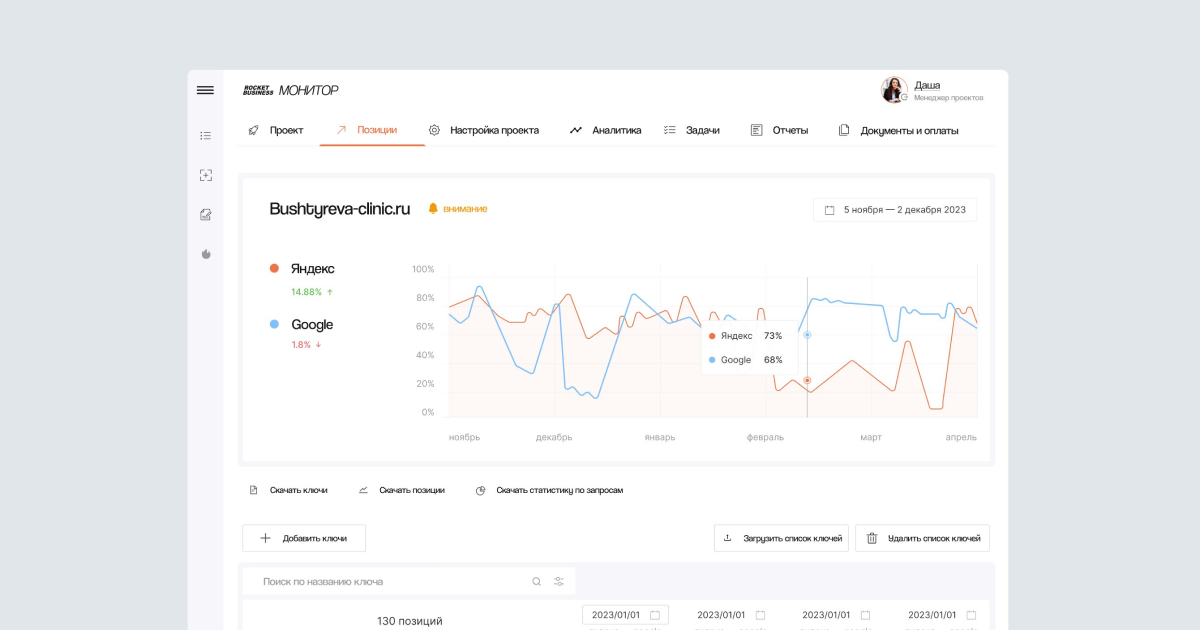1200x630 pixels.
Task: Click the trash icon on Удалить список ключей
Action: (x=872, y=538)
